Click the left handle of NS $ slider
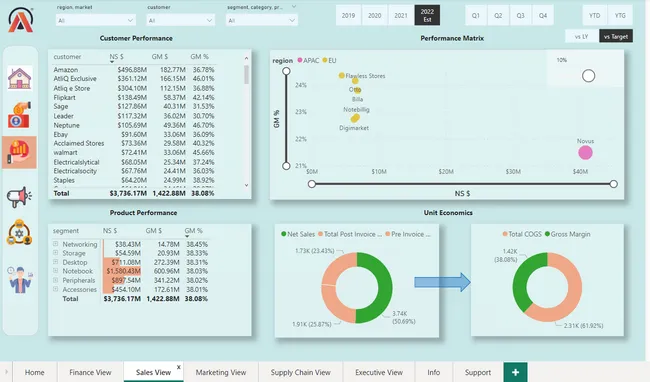This screenshot has height=382, width=650. click(312, 184)
